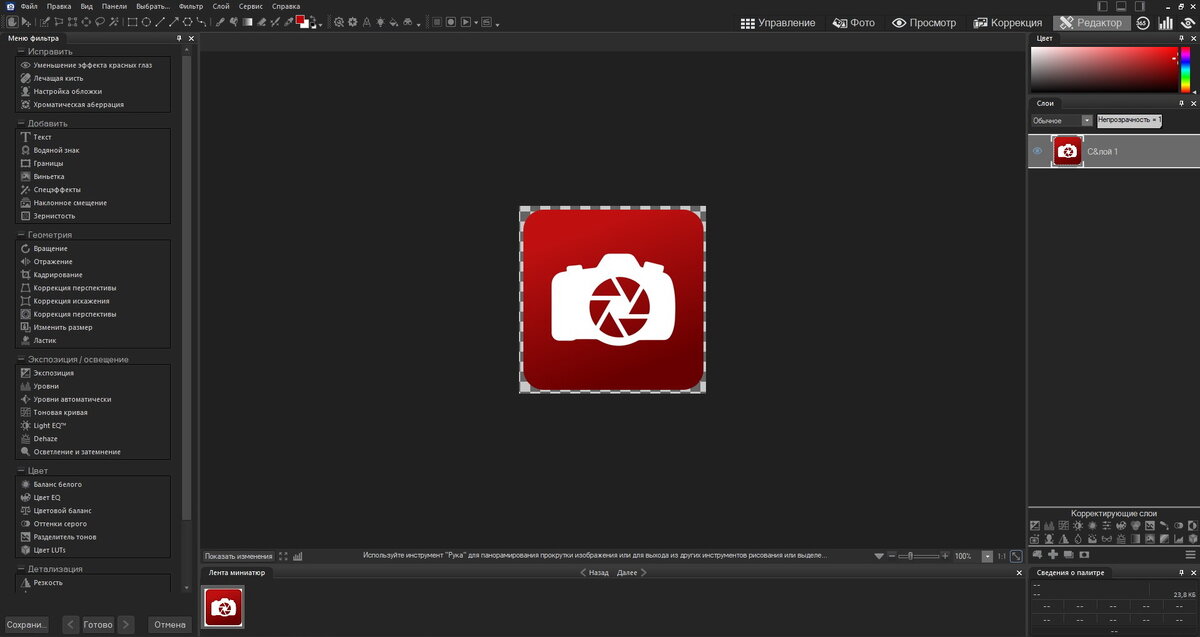
Task: Go back with the Назад button
Action: [x=594, y=573]
